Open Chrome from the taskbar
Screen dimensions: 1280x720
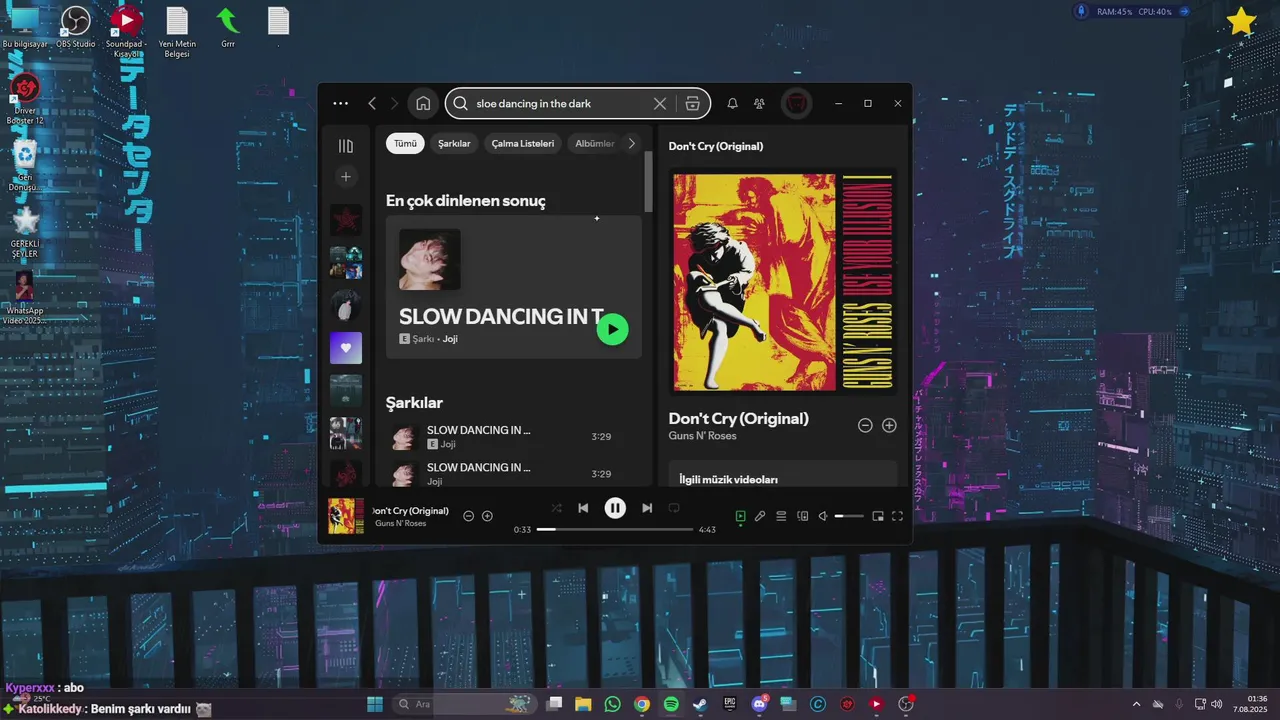tap(642, 704)
